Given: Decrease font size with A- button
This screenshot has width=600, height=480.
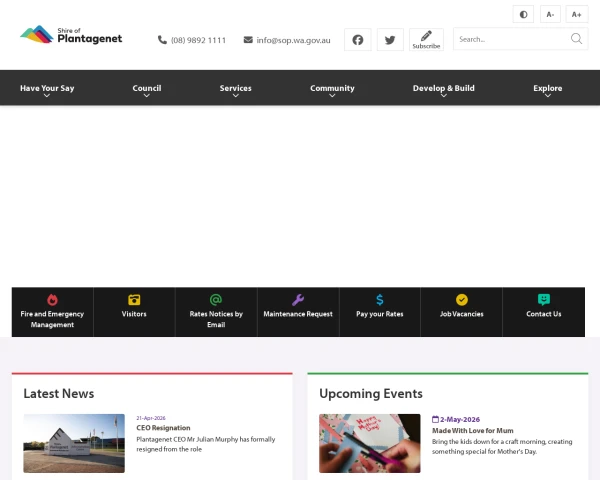Looking at the screenshot, I should click(x=550, y=15).
